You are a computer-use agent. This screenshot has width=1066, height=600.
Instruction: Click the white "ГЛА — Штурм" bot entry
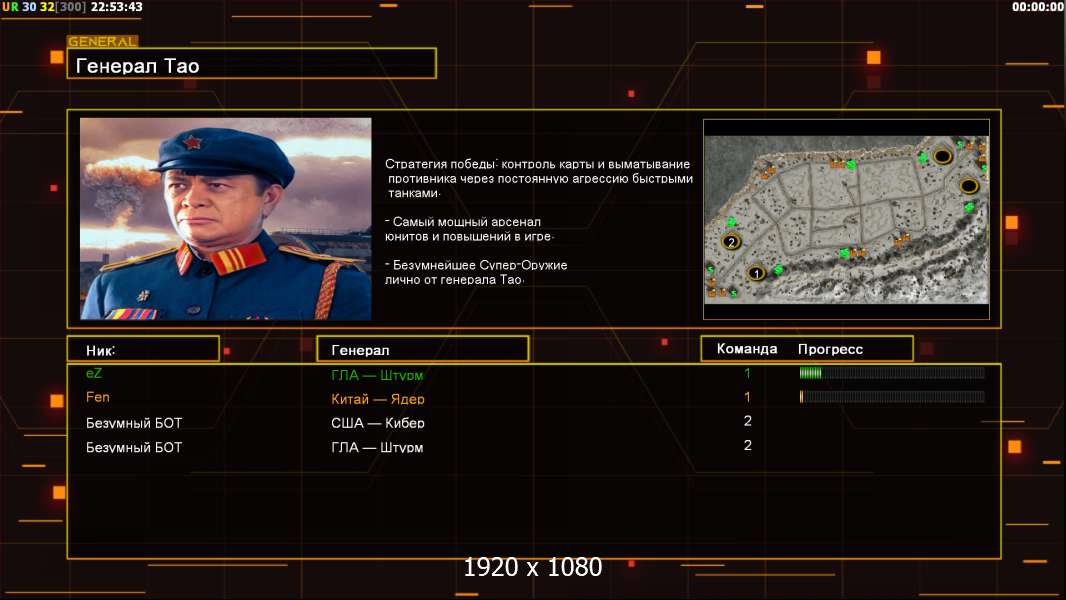click(x=377, y=447)
